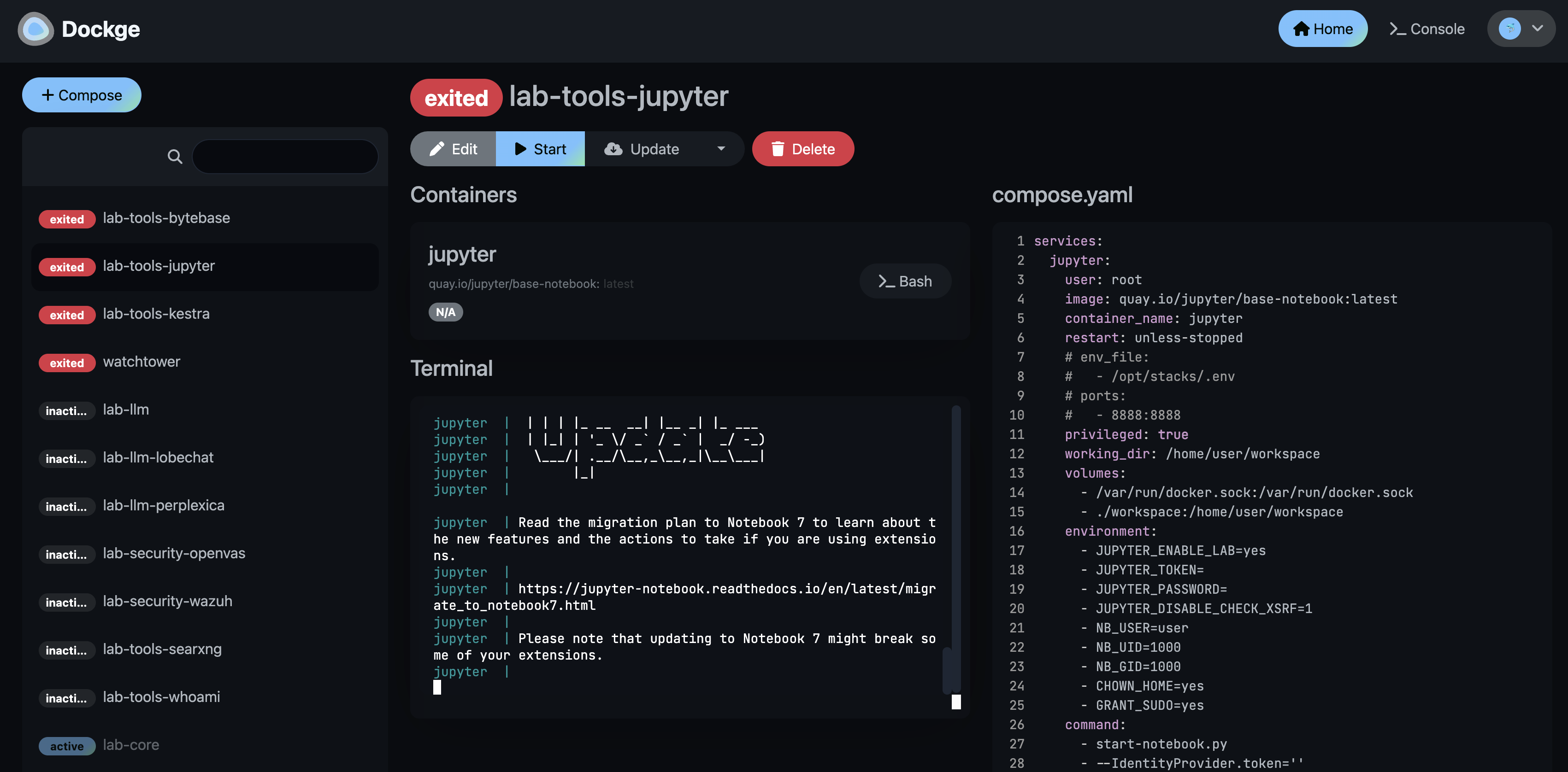1568x772 pixels.
Task: Click the jupyter container name heading
Action: (x=462, y=254)
